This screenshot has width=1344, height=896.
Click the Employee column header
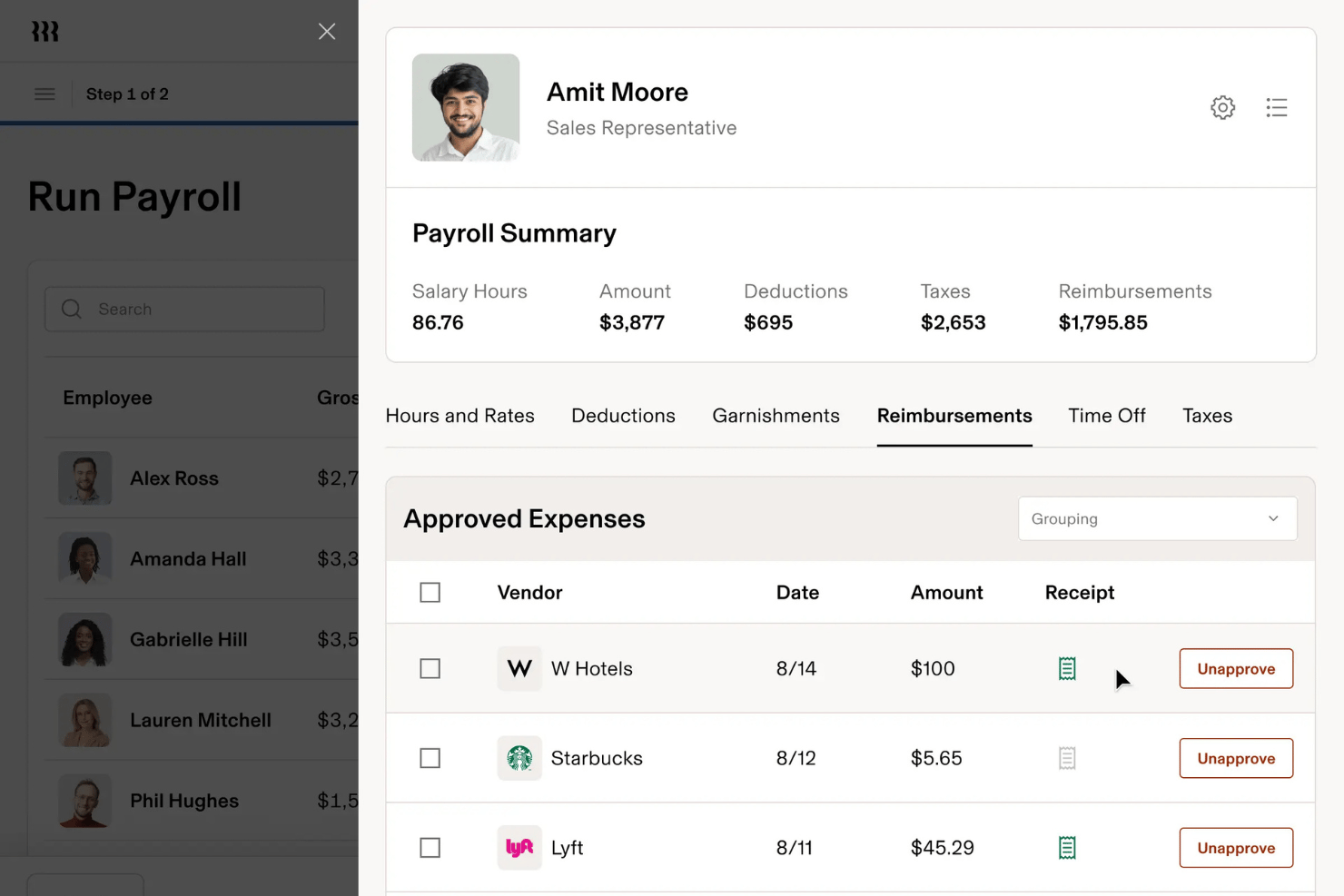107,398
